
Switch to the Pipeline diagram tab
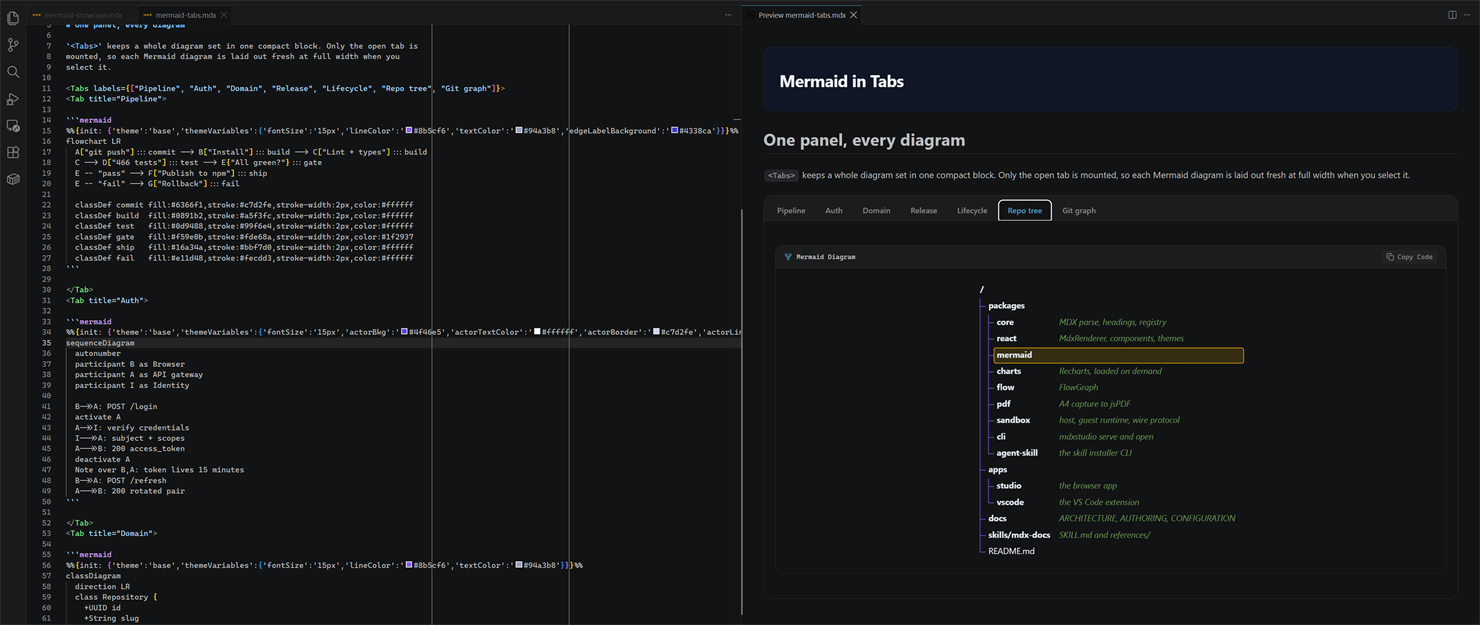(x=791, y=211)
